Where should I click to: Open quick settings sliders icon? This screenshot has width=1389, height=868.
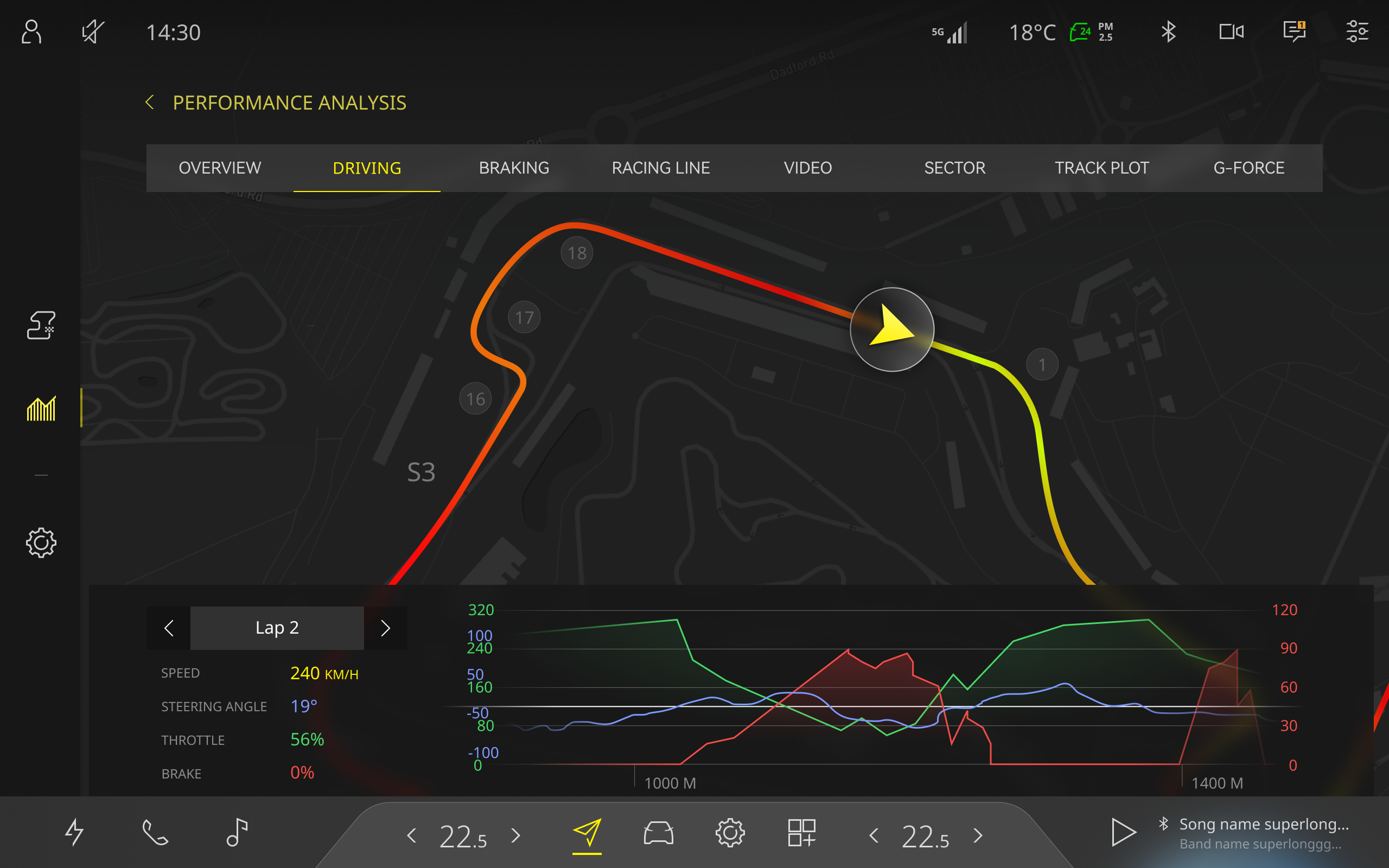pyautogui.click(x=1358, y=32)
